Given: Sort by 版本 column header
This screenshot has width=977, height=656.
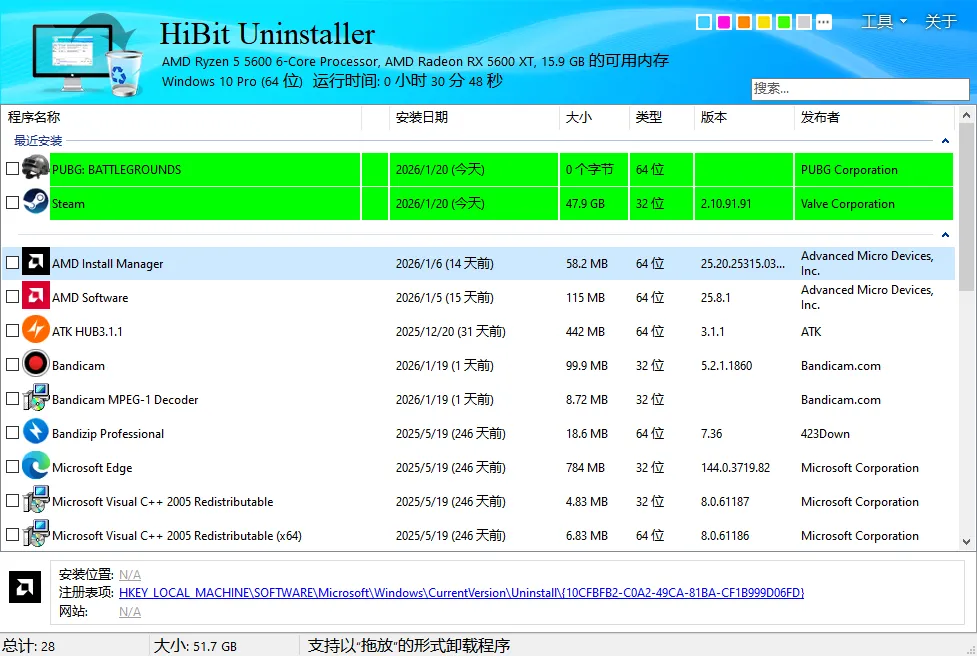Looking at the screenshot, I should tap(744, 117).
